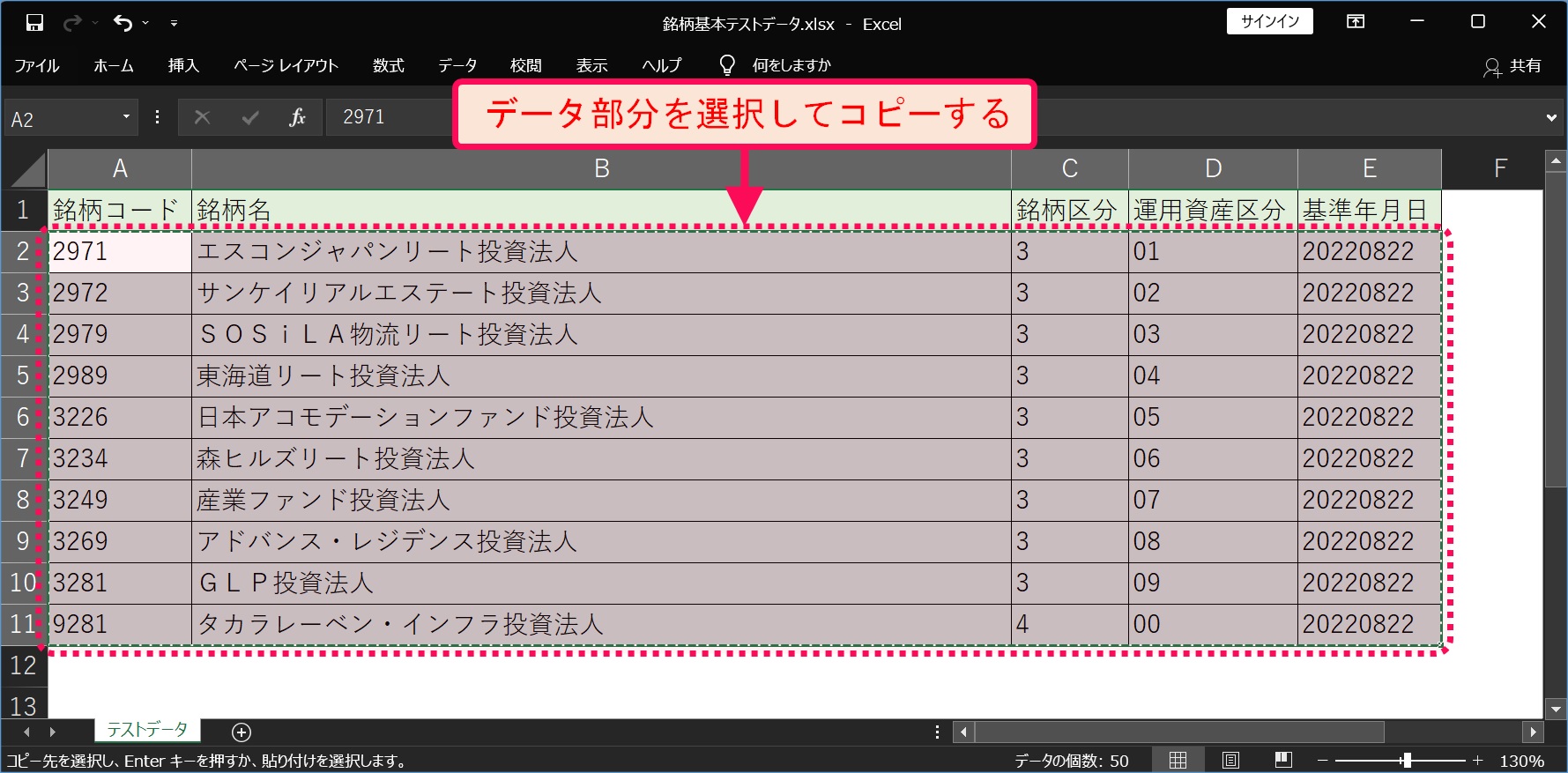
Task: Click the Insert Function fx icon
Action: [x=298, y=117]
